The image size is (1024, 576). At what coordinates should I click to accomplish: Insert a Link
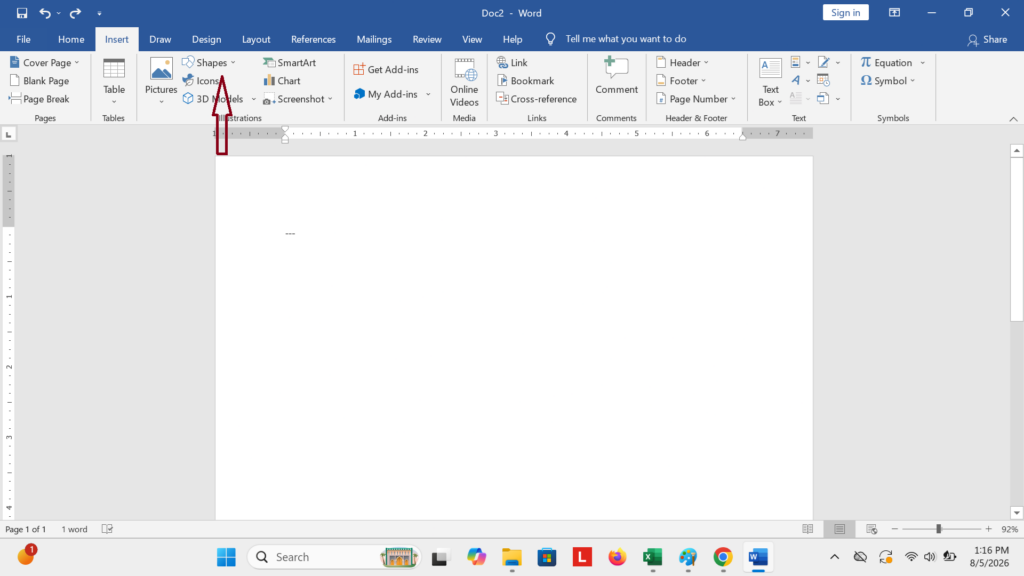click(512, 62)
